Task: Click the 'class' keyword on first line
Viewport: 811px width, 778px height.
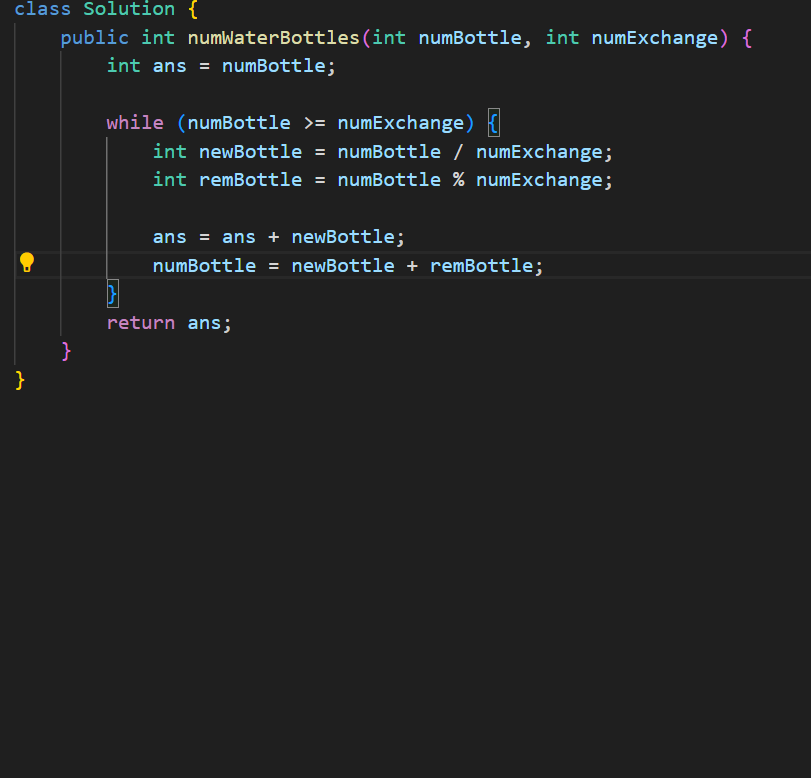Action: [42, 9]
